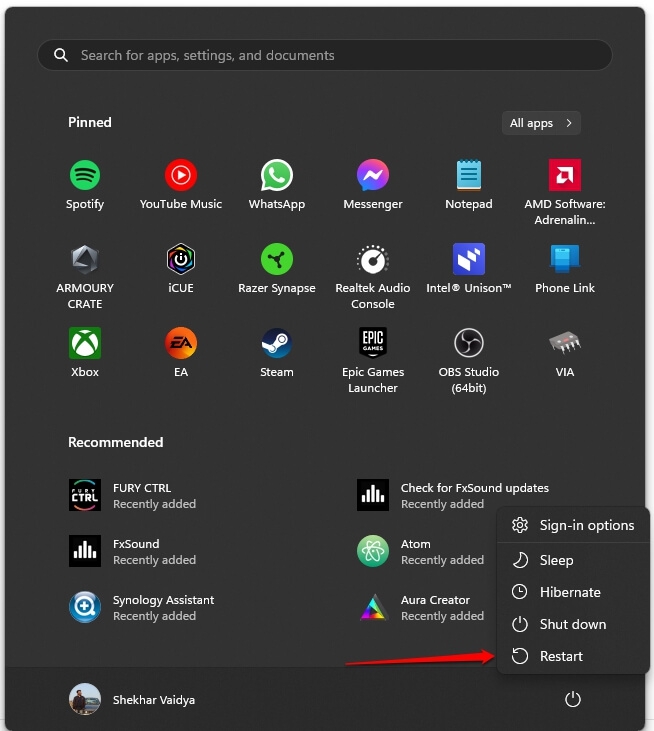Open recommended FURY CTRL item

(x=142, y=495)
